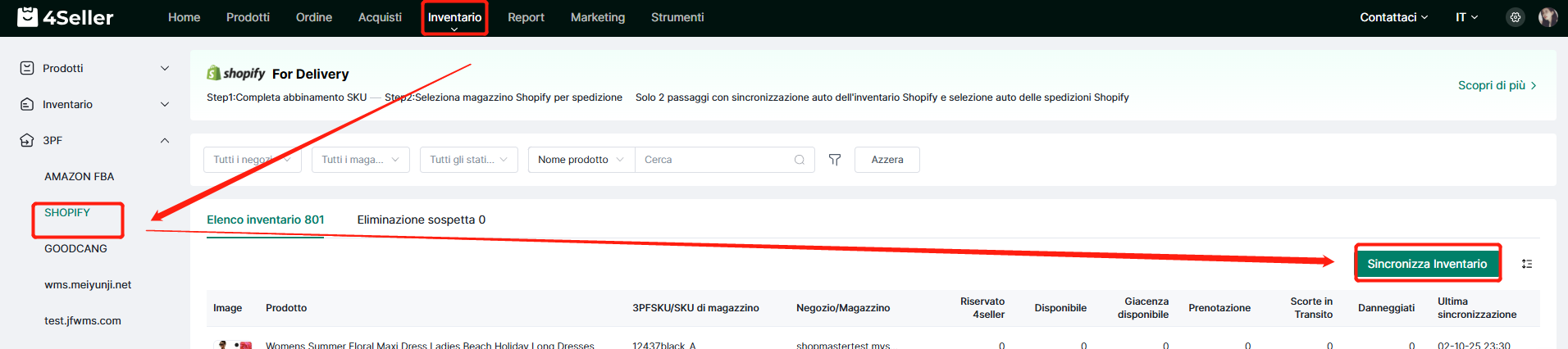Collapse the 3PF sidebar section
Image resolution: width=1568 pixels, height=349 pixels.
pyautogui.click(x=165, y=140)
